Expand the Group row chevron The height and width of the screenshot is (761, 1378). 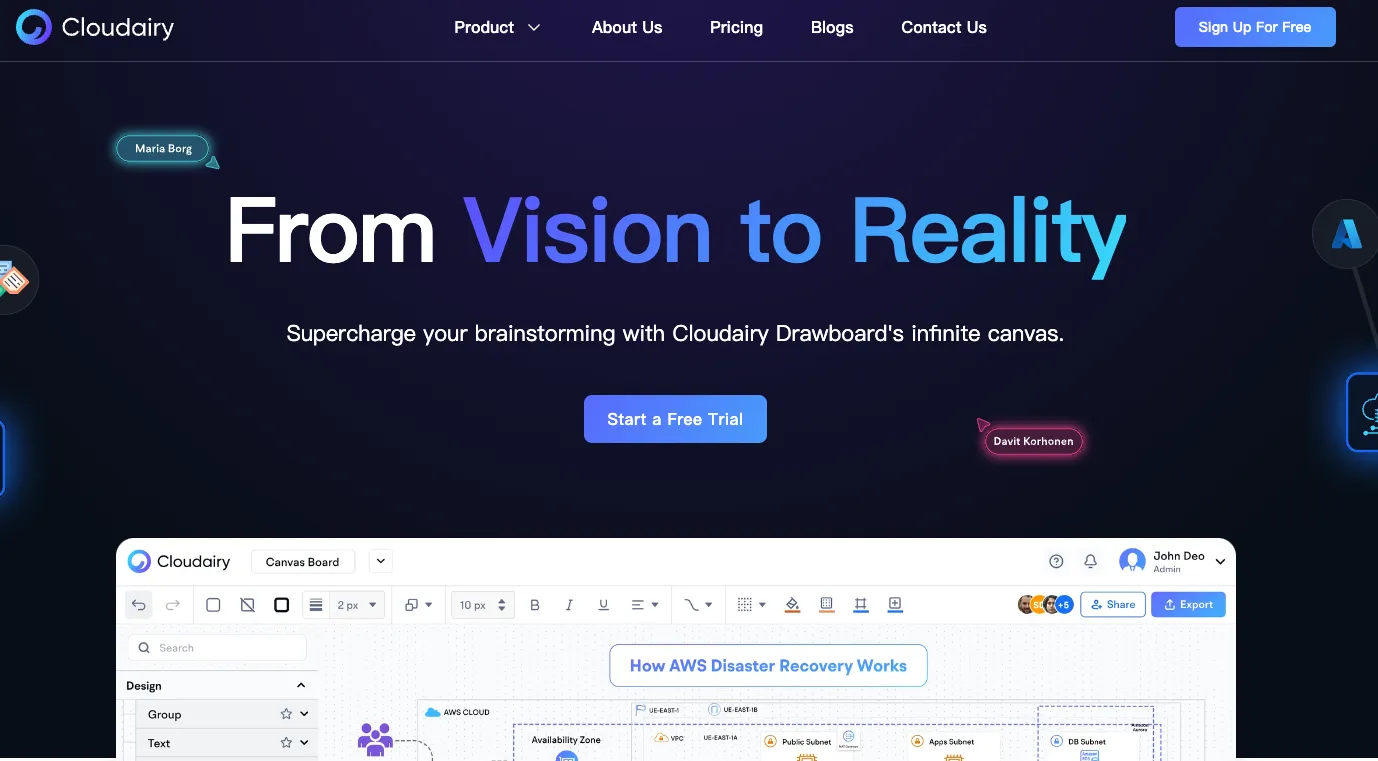click(304, 714)
